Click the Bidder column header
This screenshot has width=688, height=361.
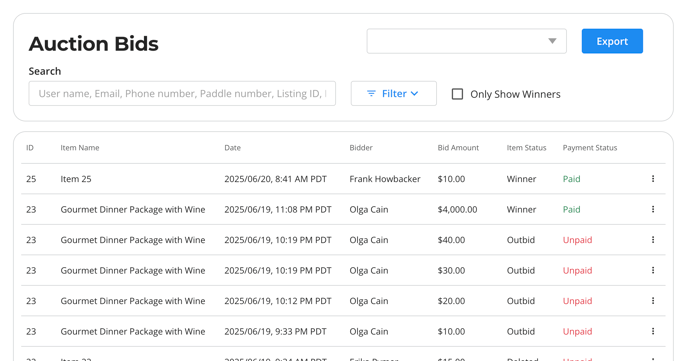pyautogui.click(x=361, y=148)
